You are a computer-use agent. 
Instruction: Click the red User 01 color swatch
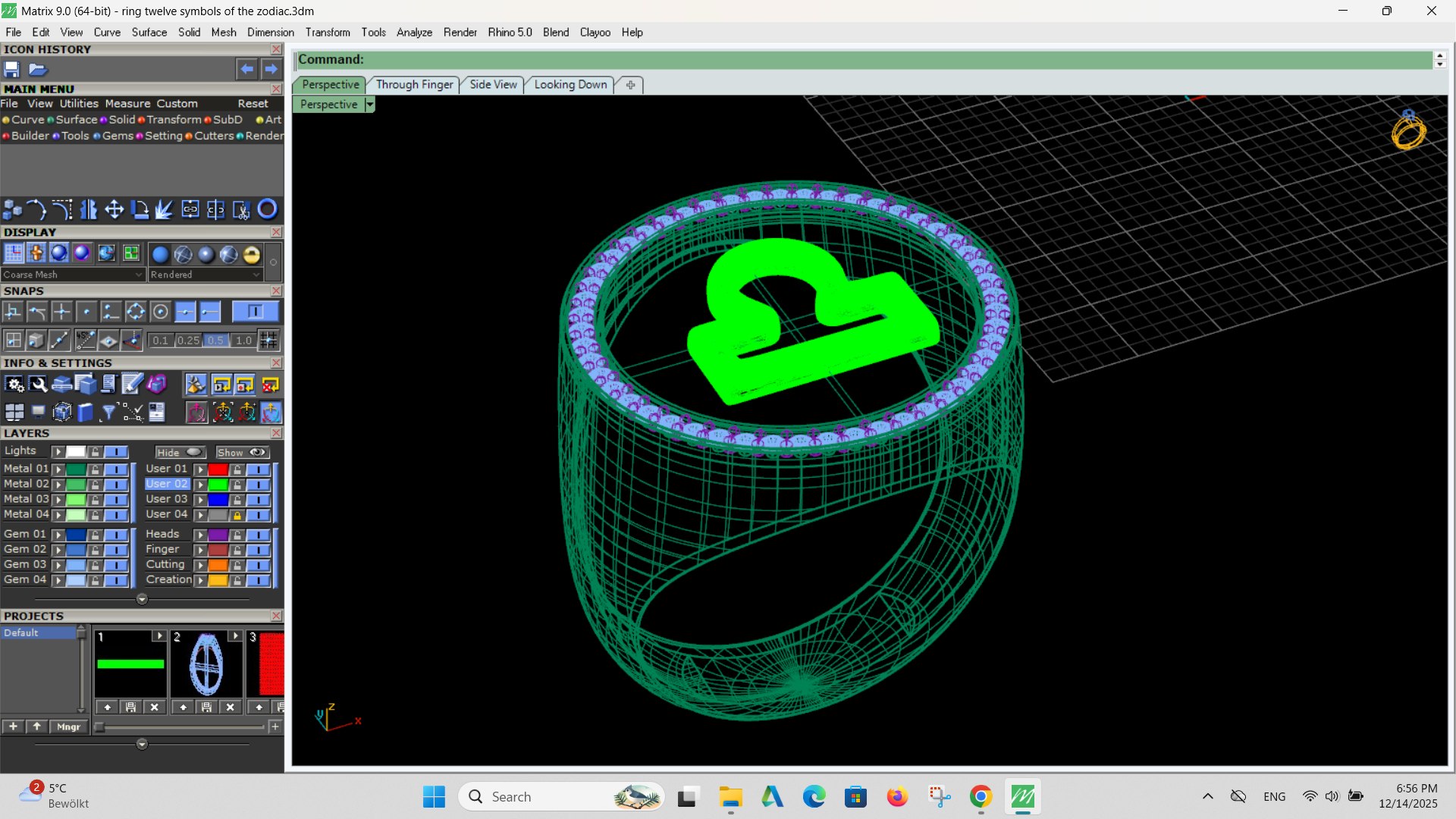[x=218, y=469]
